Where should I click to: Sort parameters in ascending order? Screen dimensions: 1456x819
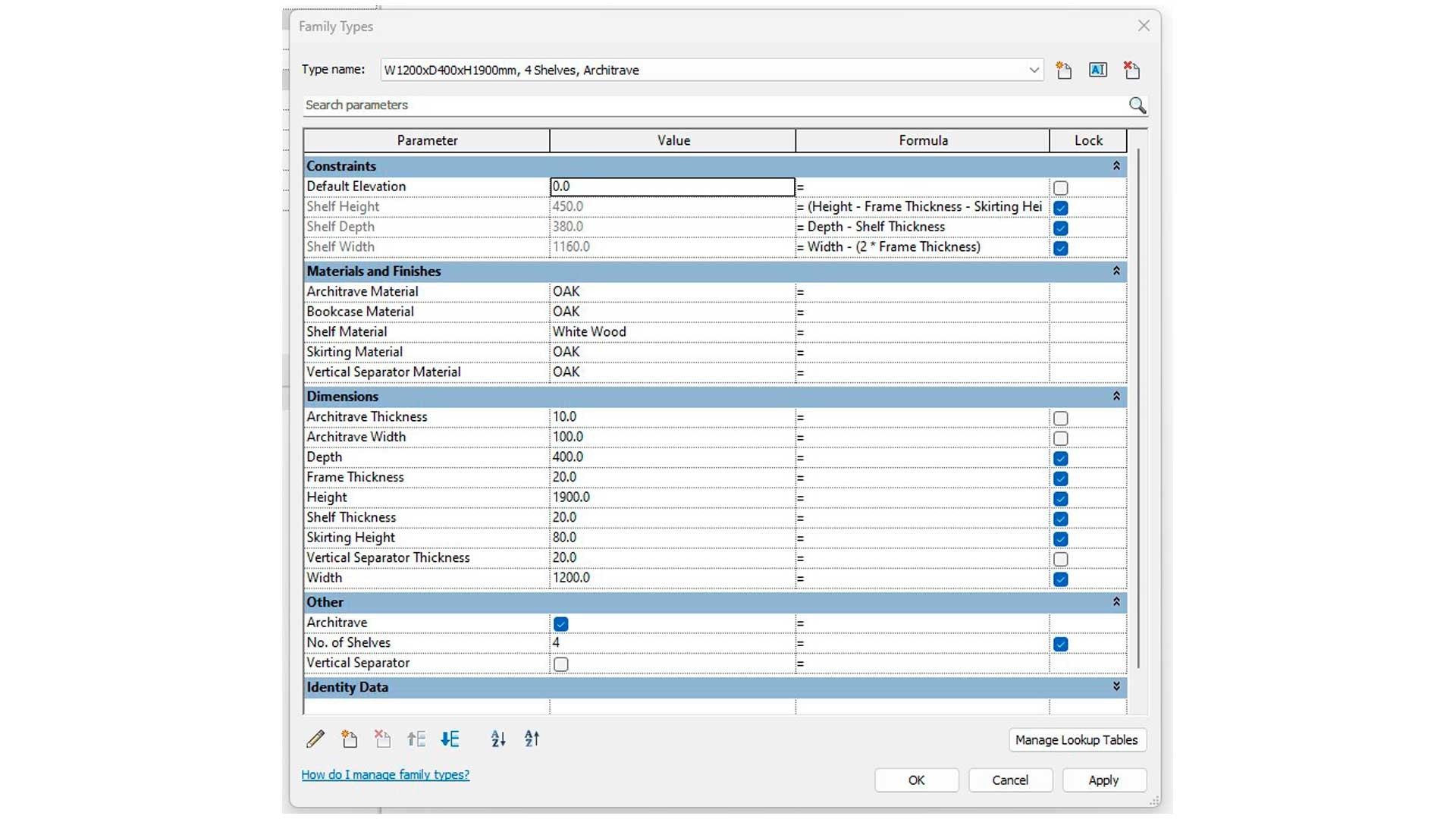tap(498, 739)
